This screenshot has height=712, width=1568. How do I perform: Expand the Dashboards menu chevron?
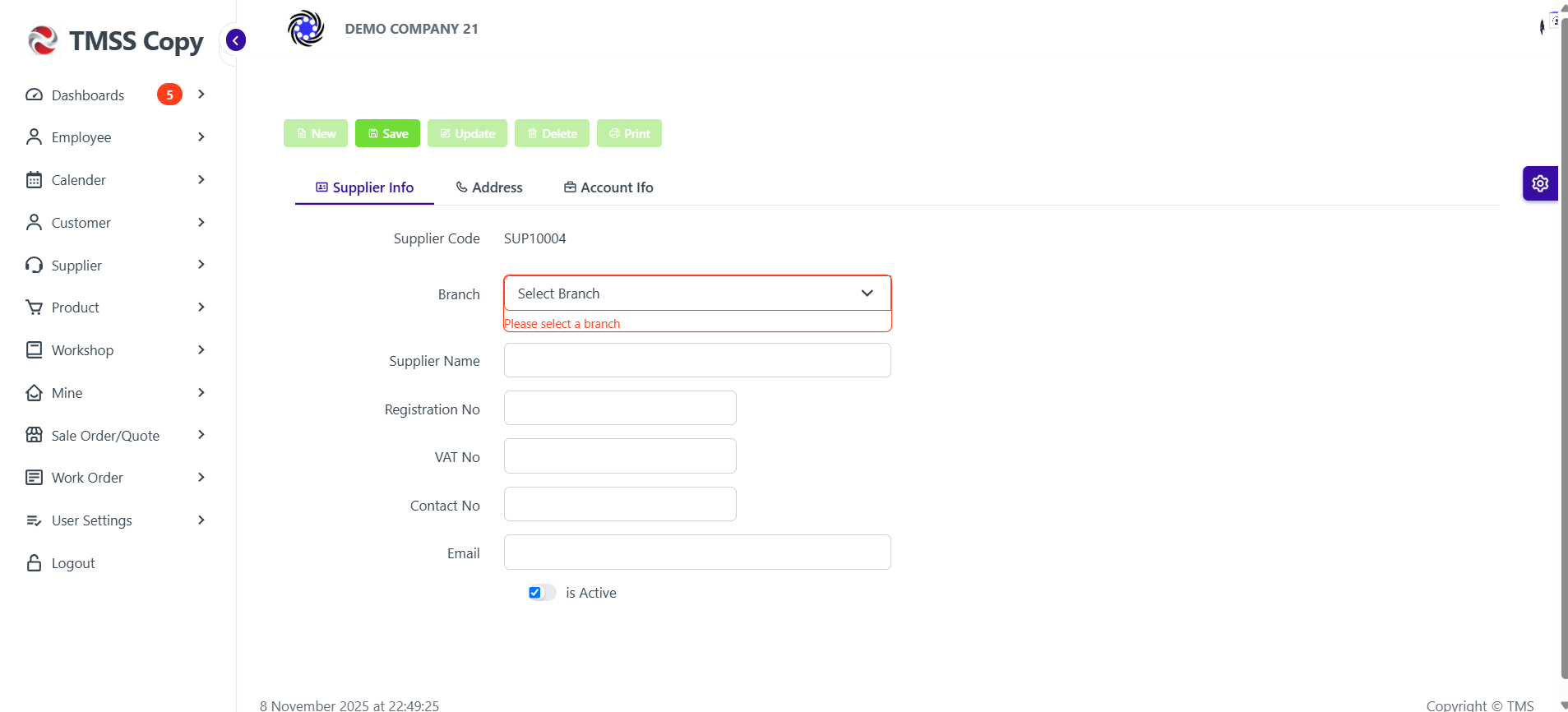tap(201, 94)
